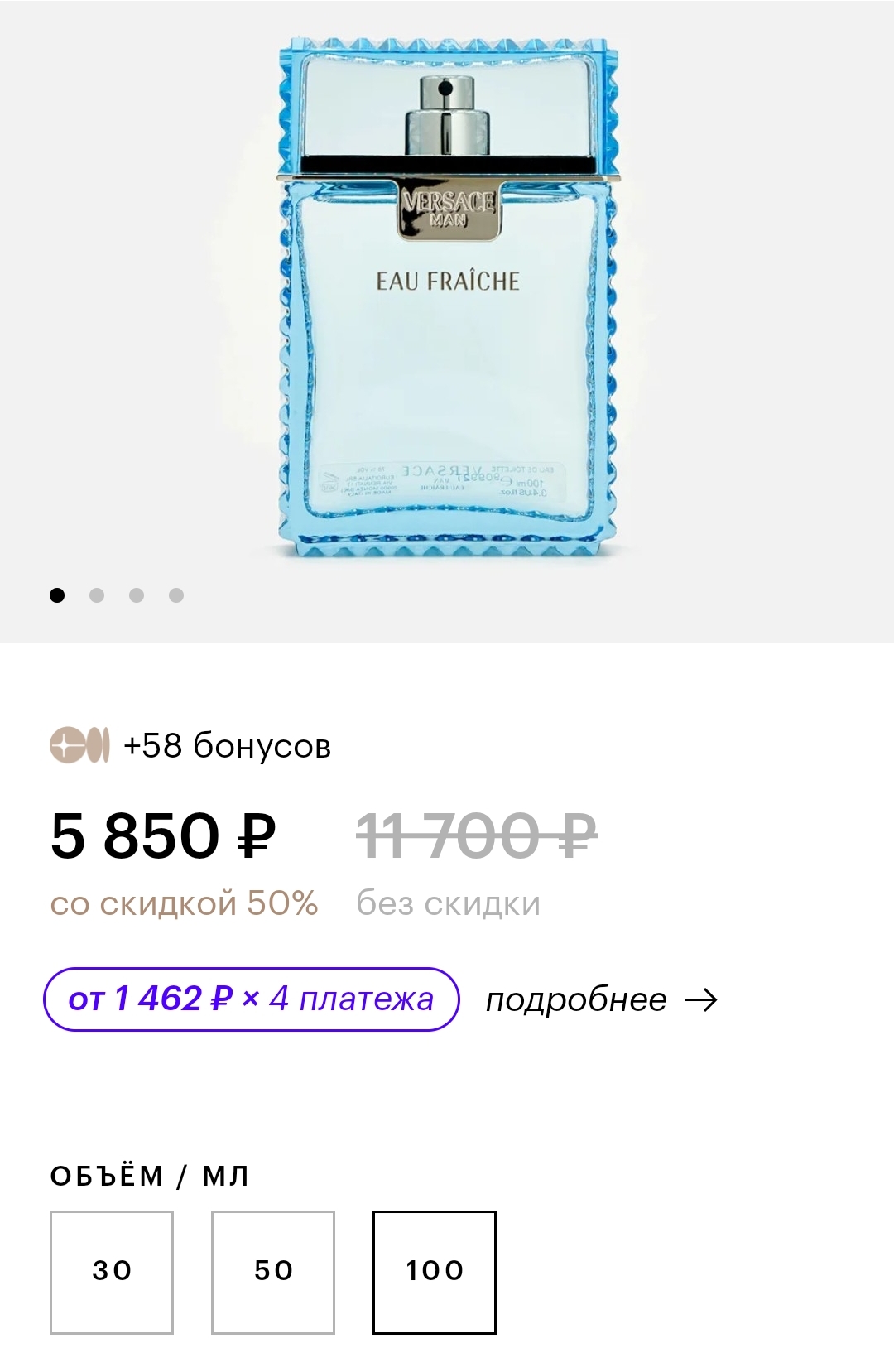This screenshot has width=894, height=1372.
Task: Tap the bonus points coin icon
Action: pos(79,745)
